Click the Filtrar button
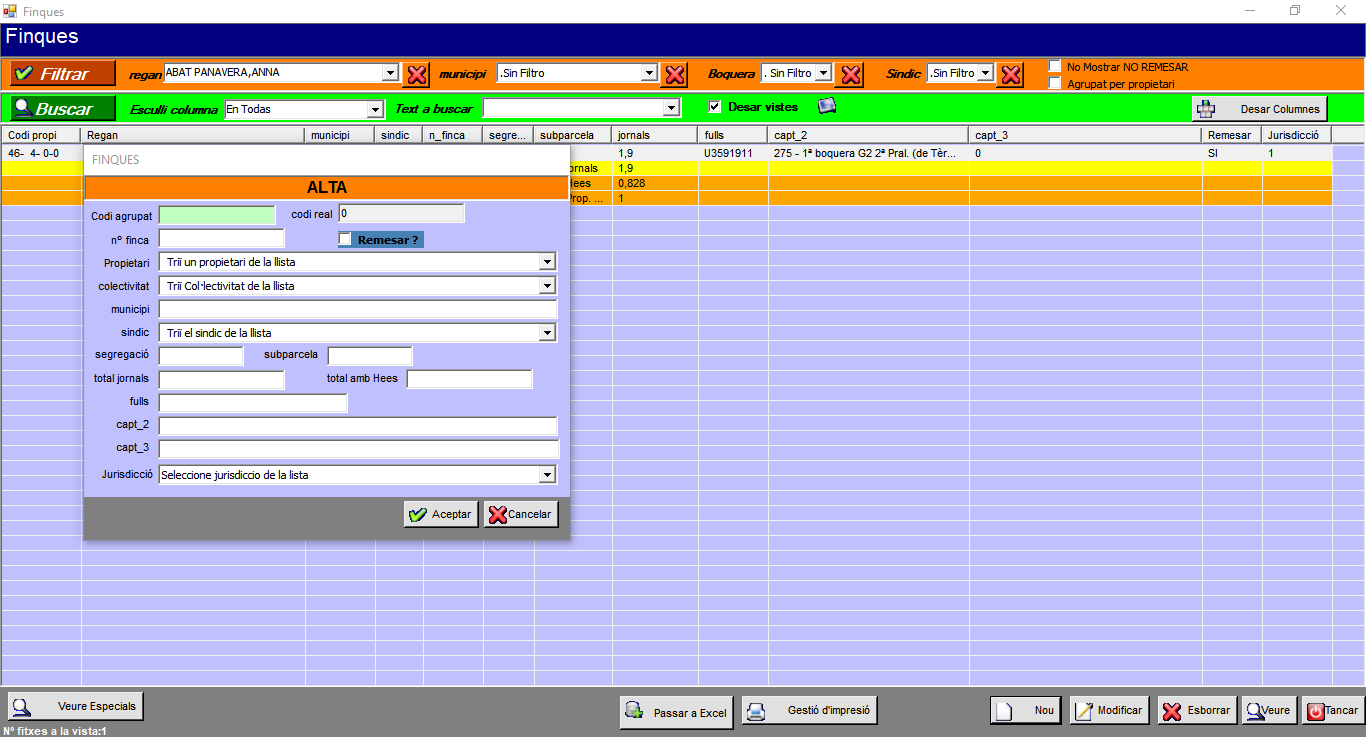 (x=63, y=74)
